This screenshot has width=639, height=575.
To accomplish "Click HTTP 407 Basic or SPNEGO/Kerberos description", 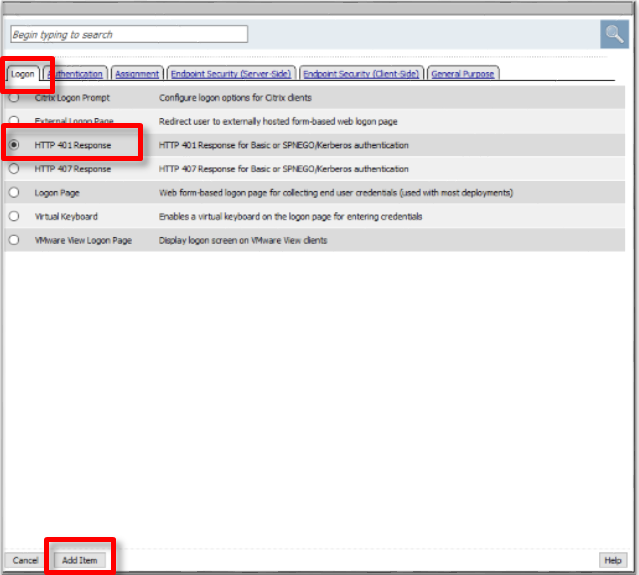I will (284, 169).
